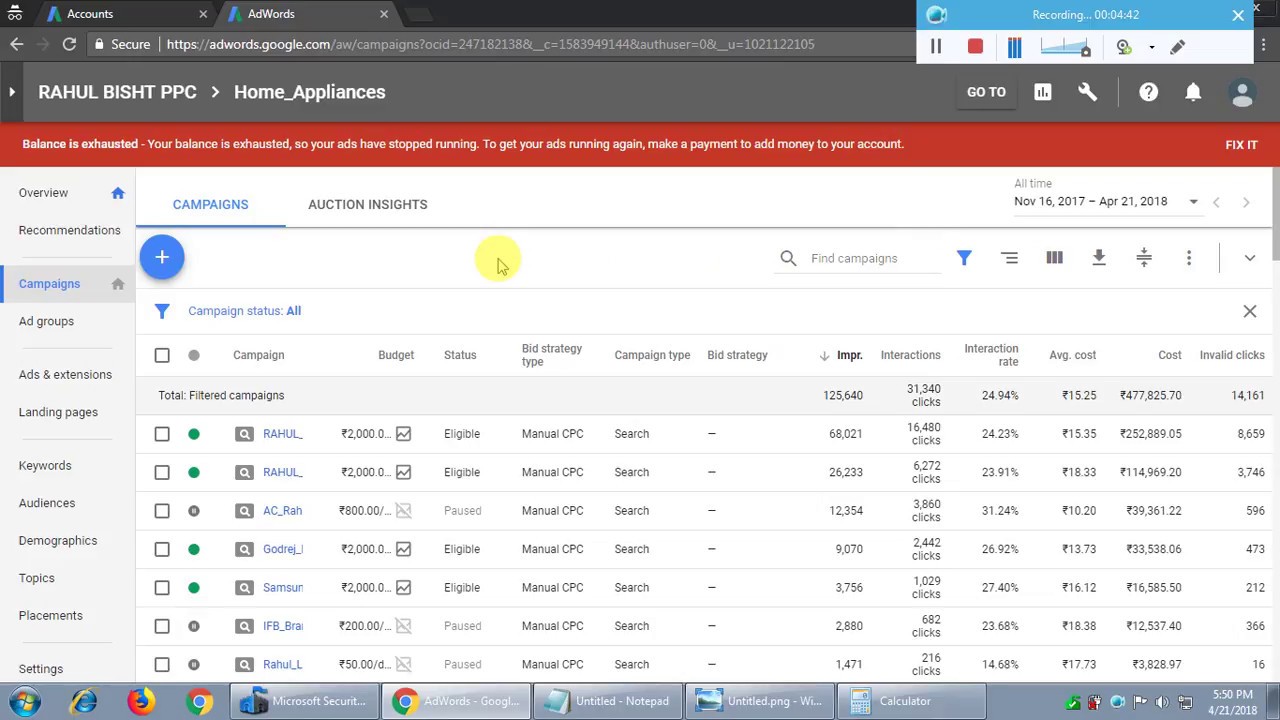This screenshot has height=720, width=1280.
Task: Open the columns icon in the toolbar
Action: click(1054, 258)
